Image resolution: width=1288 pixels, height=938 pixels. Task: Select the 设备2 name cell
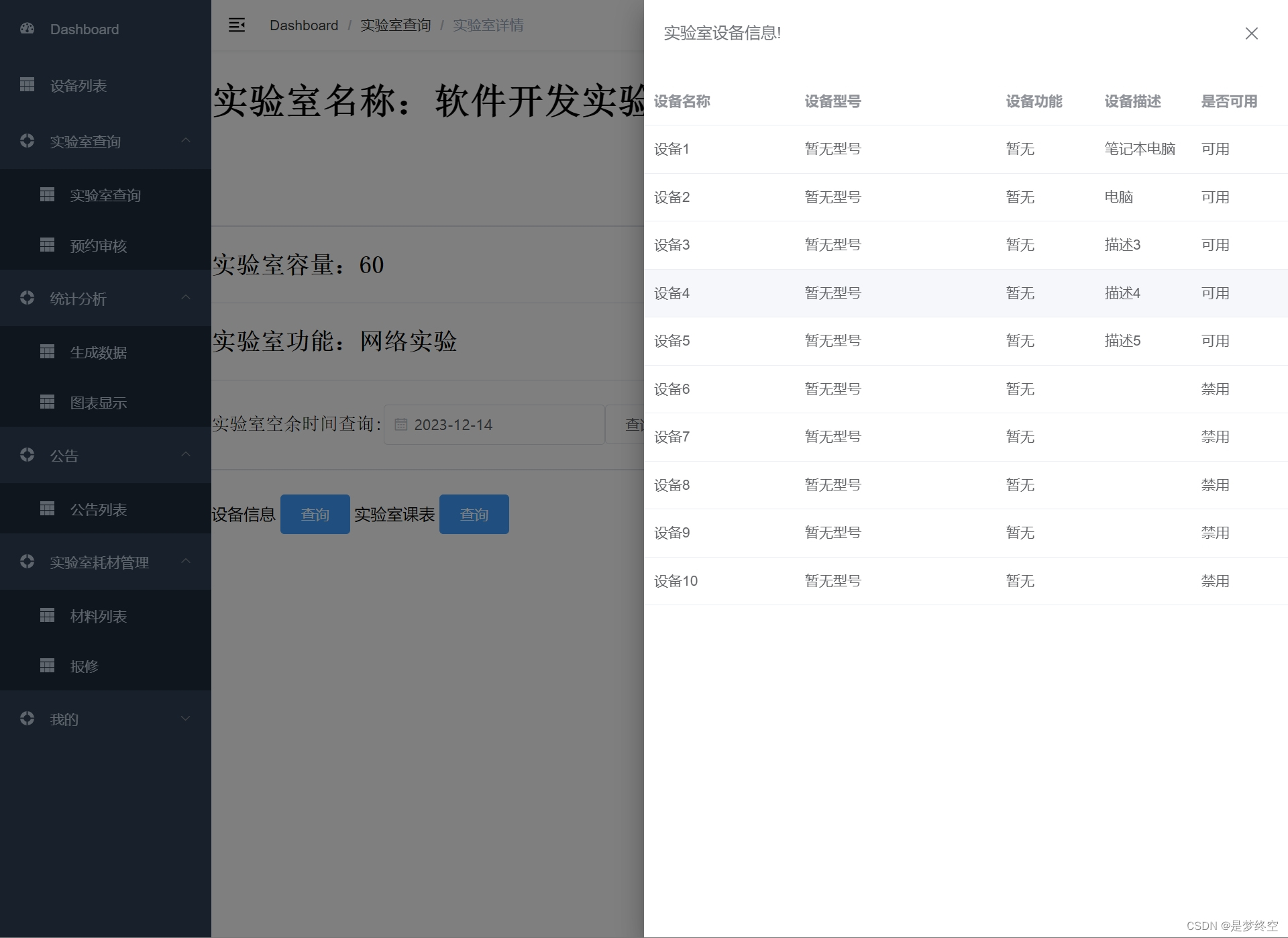point(672,197)
